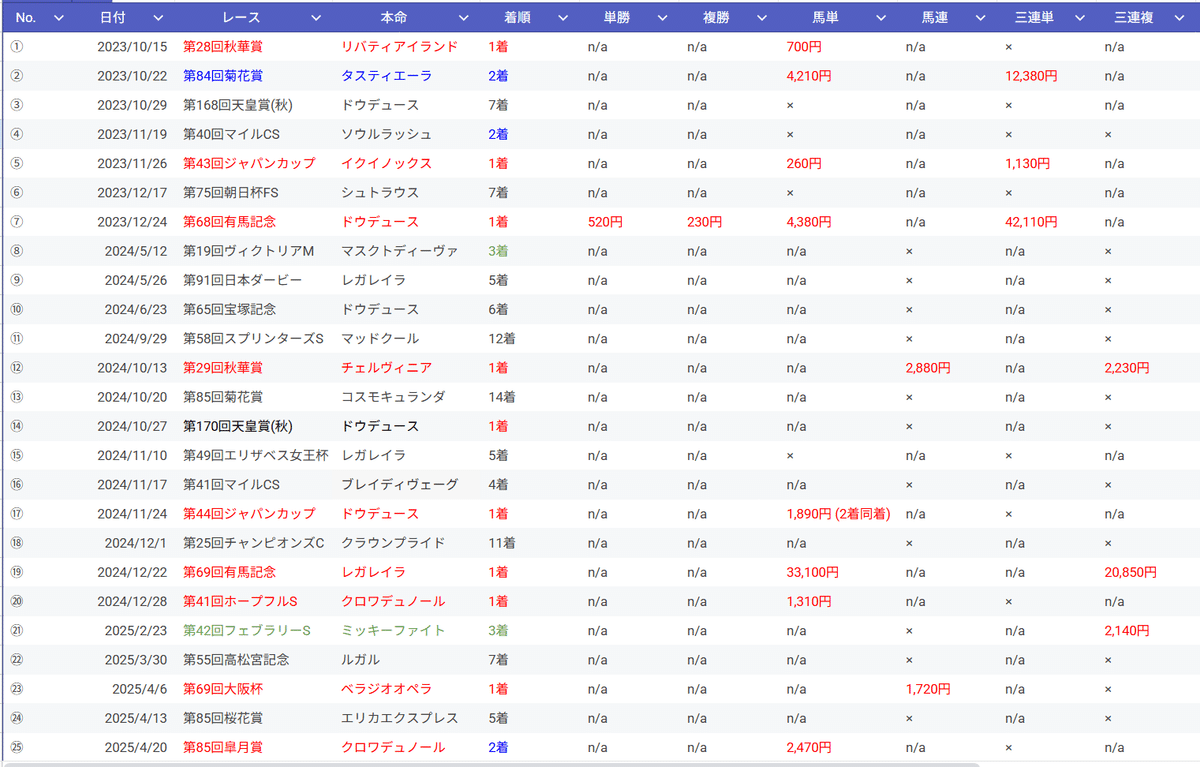Open the filter dropdown on 日付 column
Image resolution: width=1200 pixels, height=767 pixels.
click(x=160, y=17)
